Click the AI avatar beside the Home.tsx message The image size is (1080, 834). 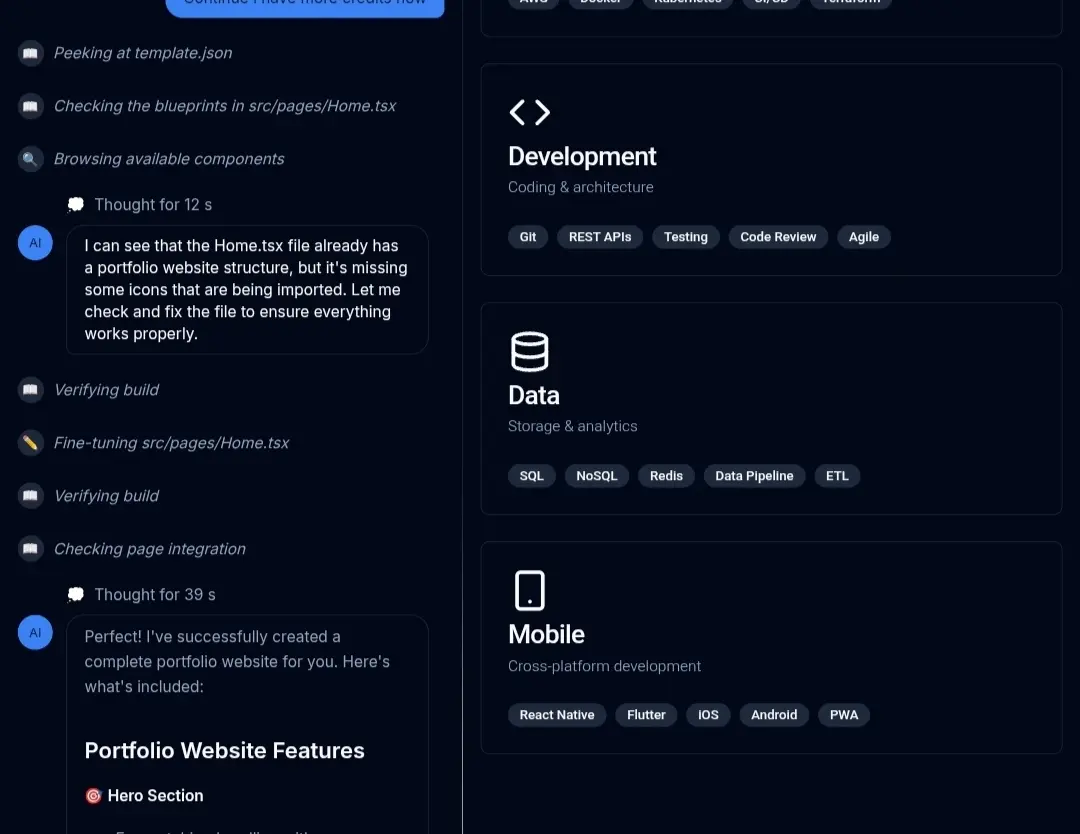pos(35,243)
